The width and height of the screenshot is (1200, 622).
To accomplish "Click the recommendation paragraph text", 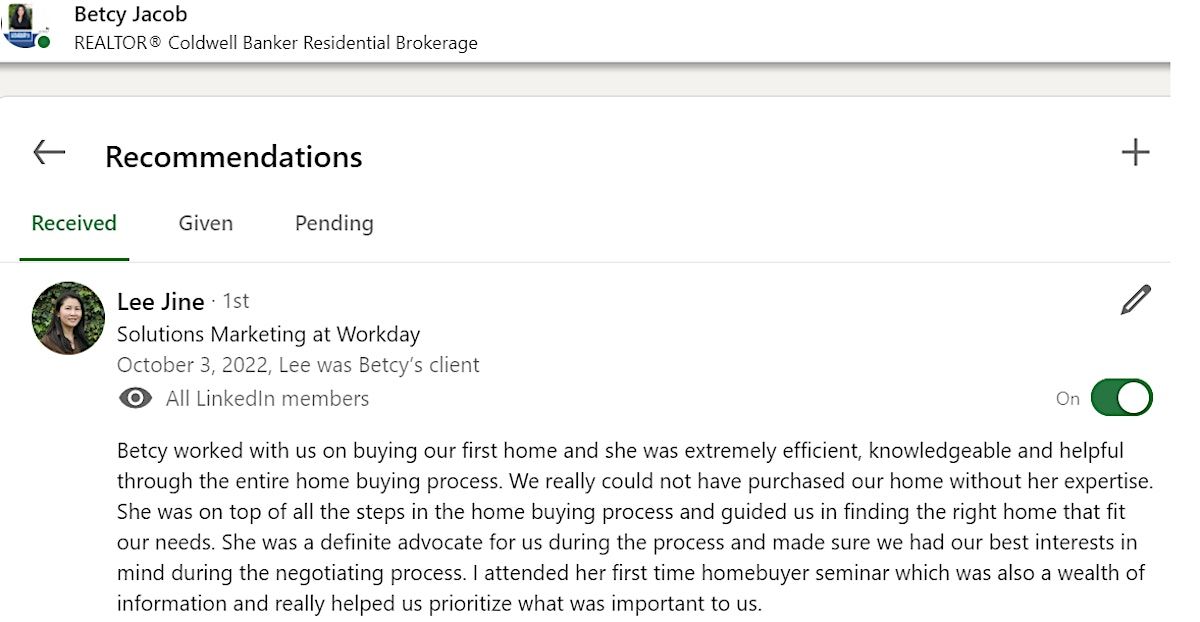I will click(630, 527).
